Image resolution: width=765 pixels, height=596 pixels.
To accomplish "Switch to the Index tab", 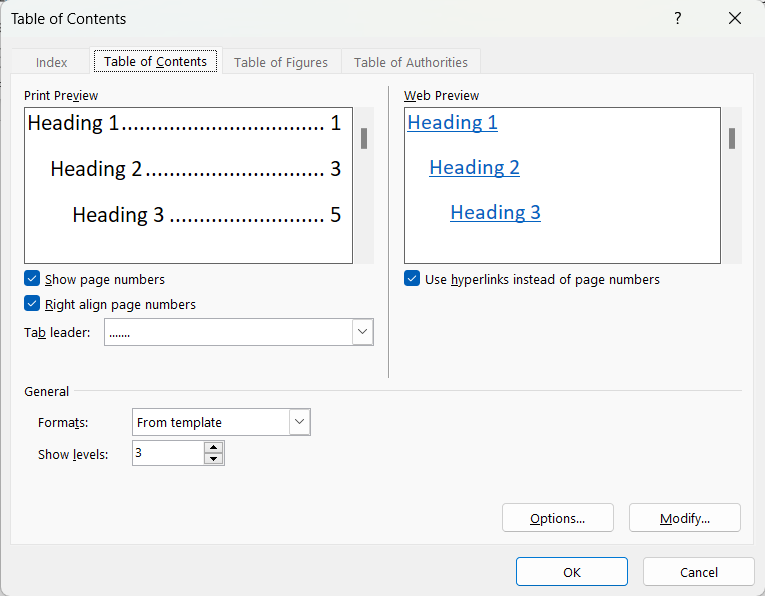I will [x=52, y=62].
